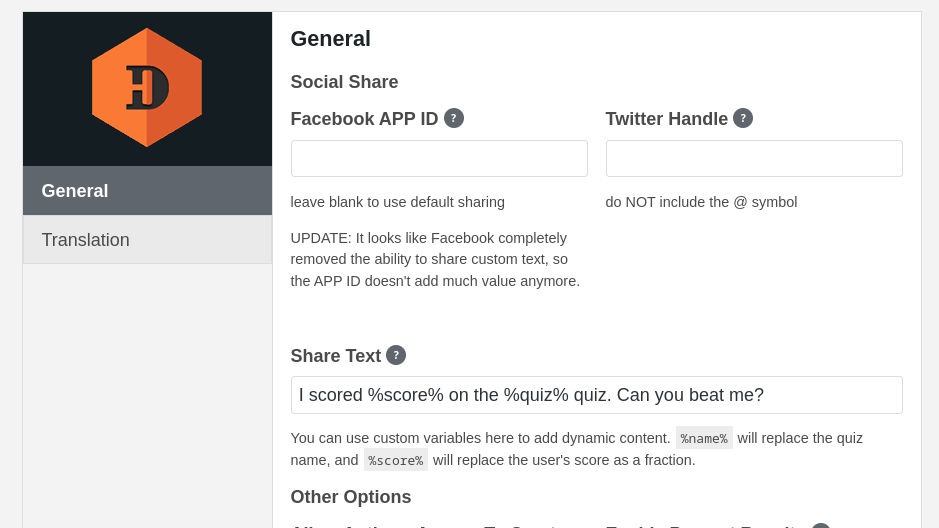
Task: Click the %name% variable code tag
Action: [x=704, y=438]
